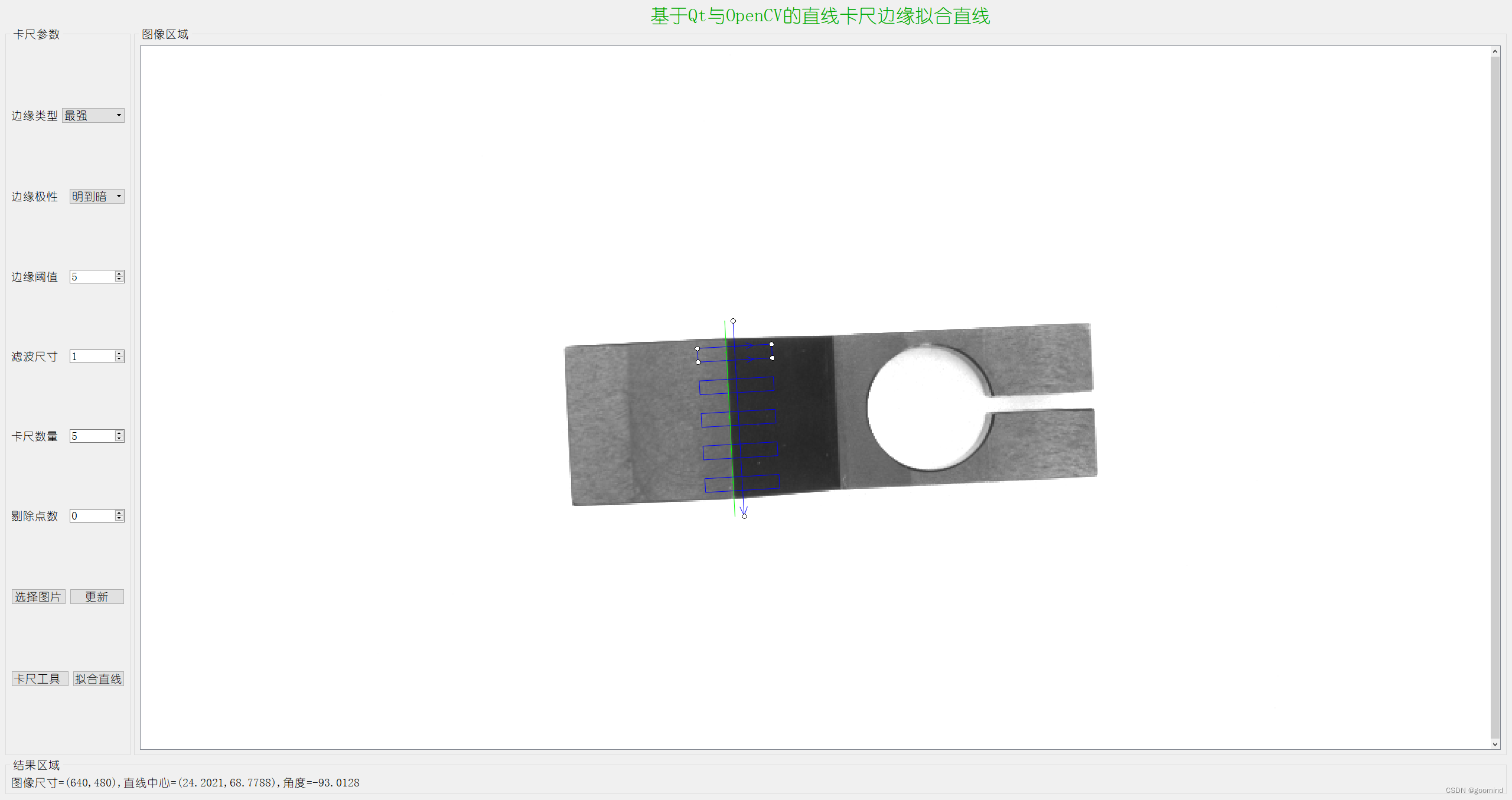Click the image area scrollbar down arrow
The width and height of the screenshot is (1512, 800).
coord(1495,744)
